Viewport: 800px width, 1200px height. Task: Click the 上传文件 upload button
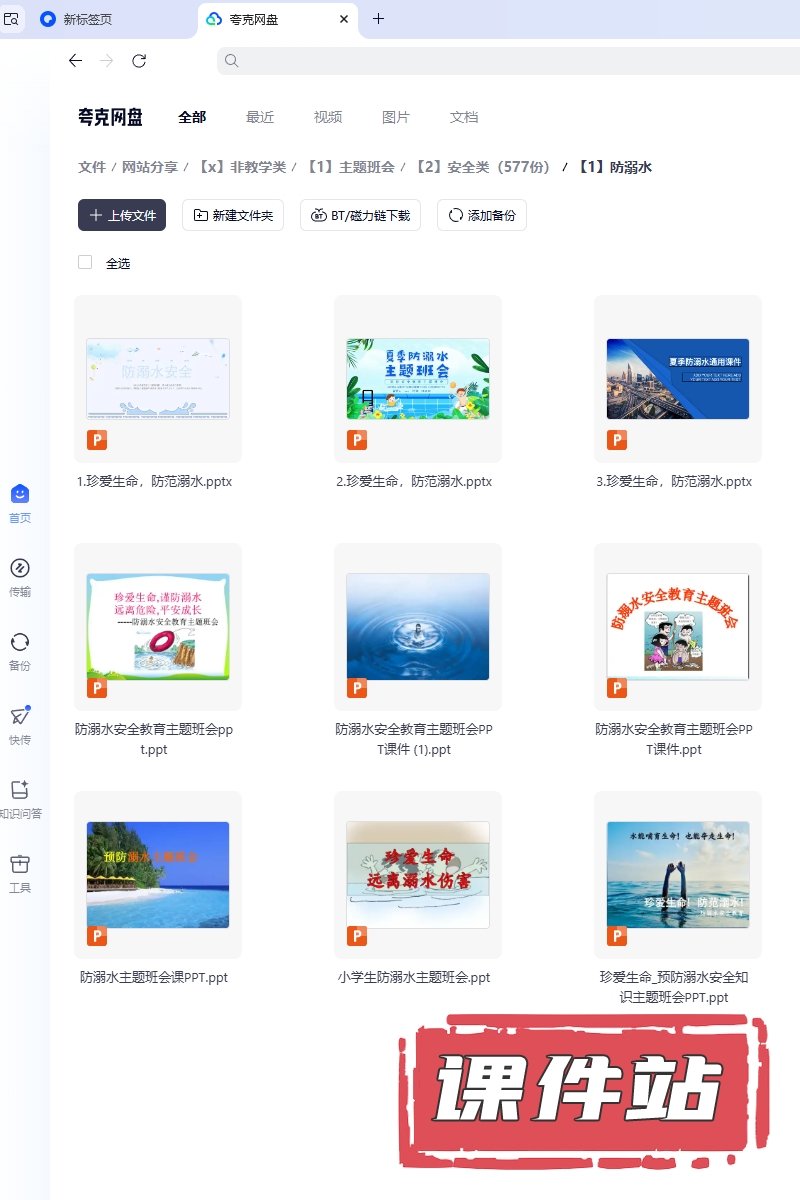coord(122,215)
